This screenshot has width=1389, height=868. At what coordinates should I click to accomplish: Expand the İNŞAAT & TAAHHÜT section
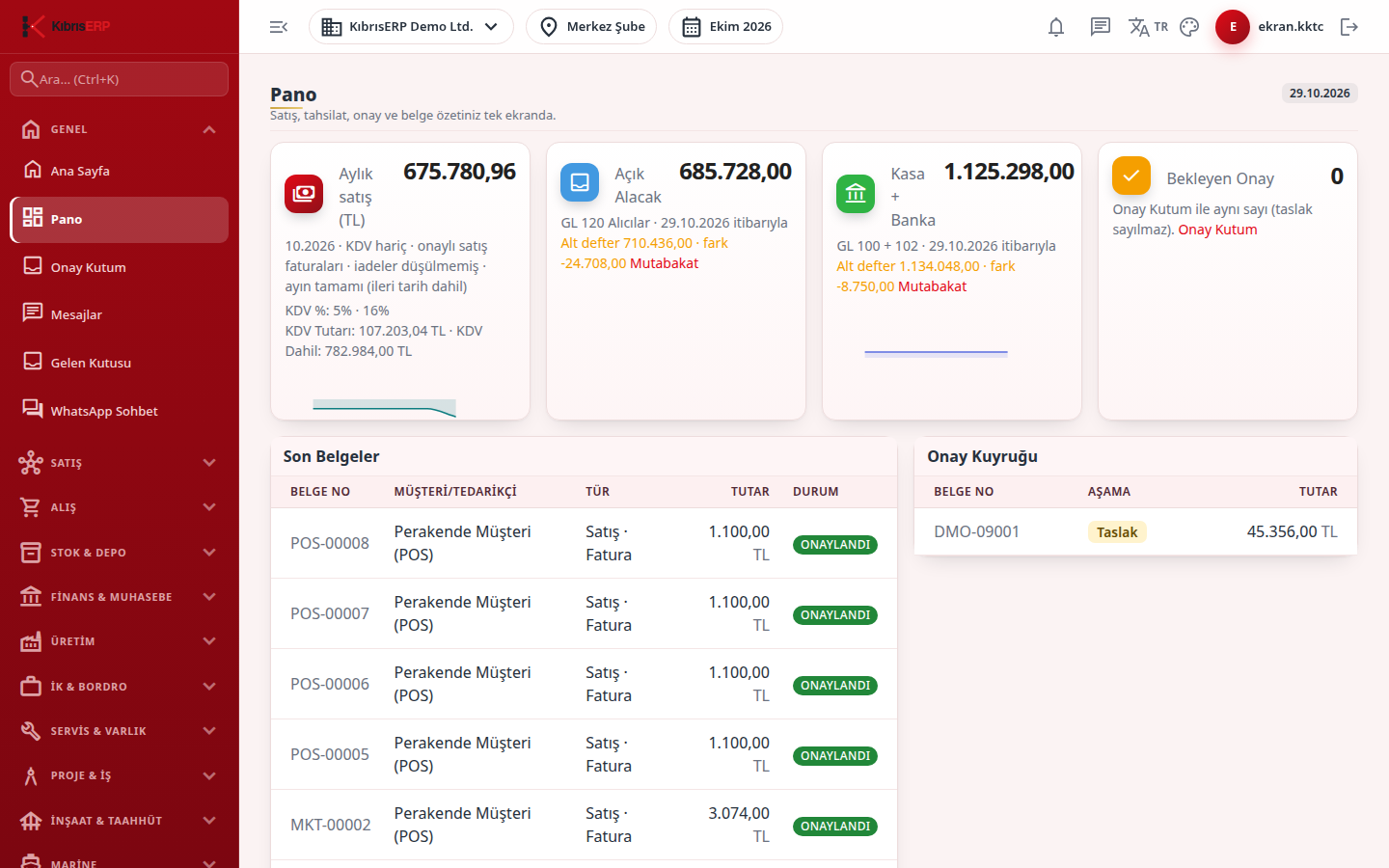pyautogui.click(x=120, y=821)
